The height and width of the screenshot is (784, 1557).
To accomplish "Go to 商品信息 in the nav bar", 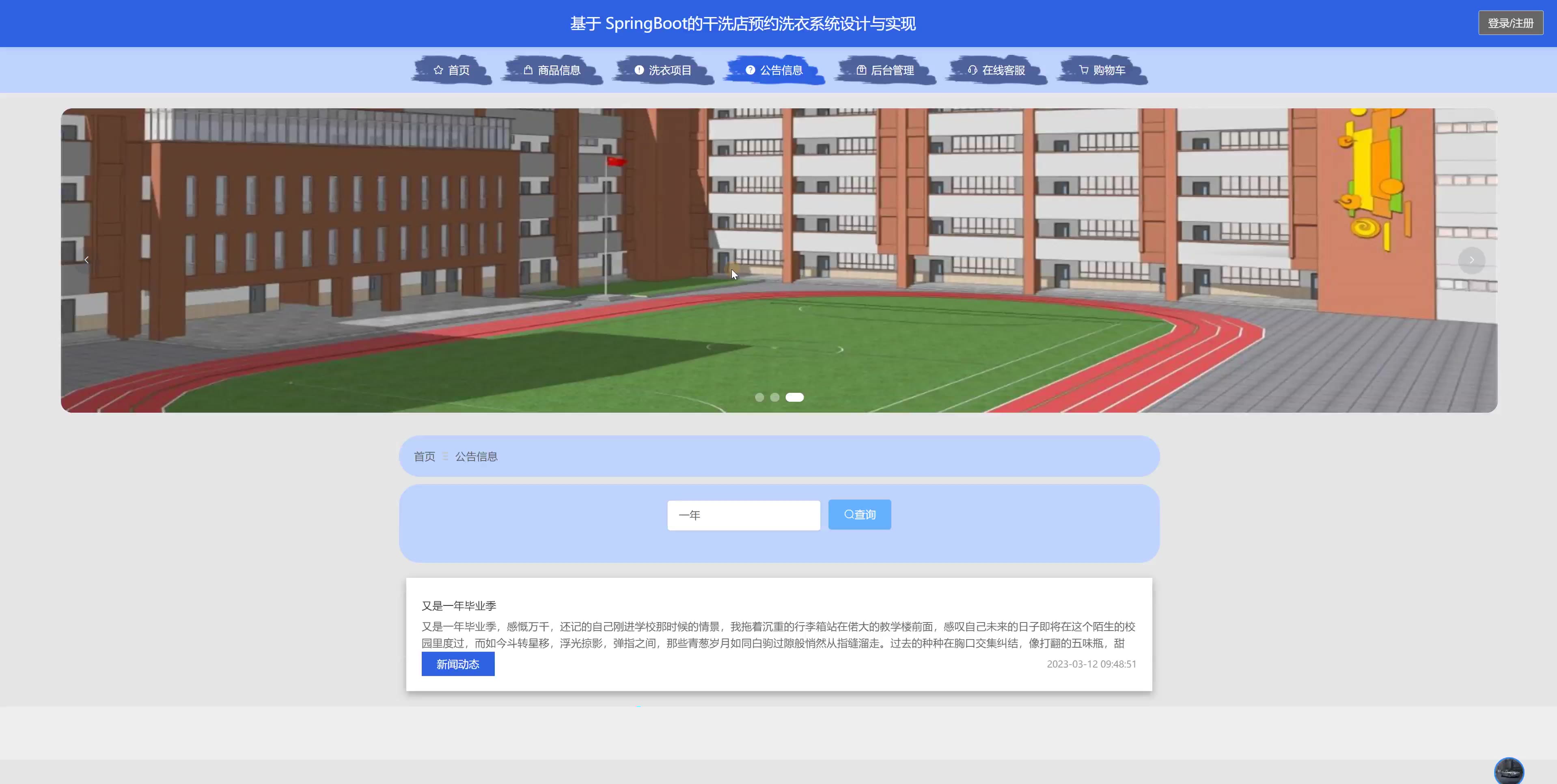I will tap(552, 70).
